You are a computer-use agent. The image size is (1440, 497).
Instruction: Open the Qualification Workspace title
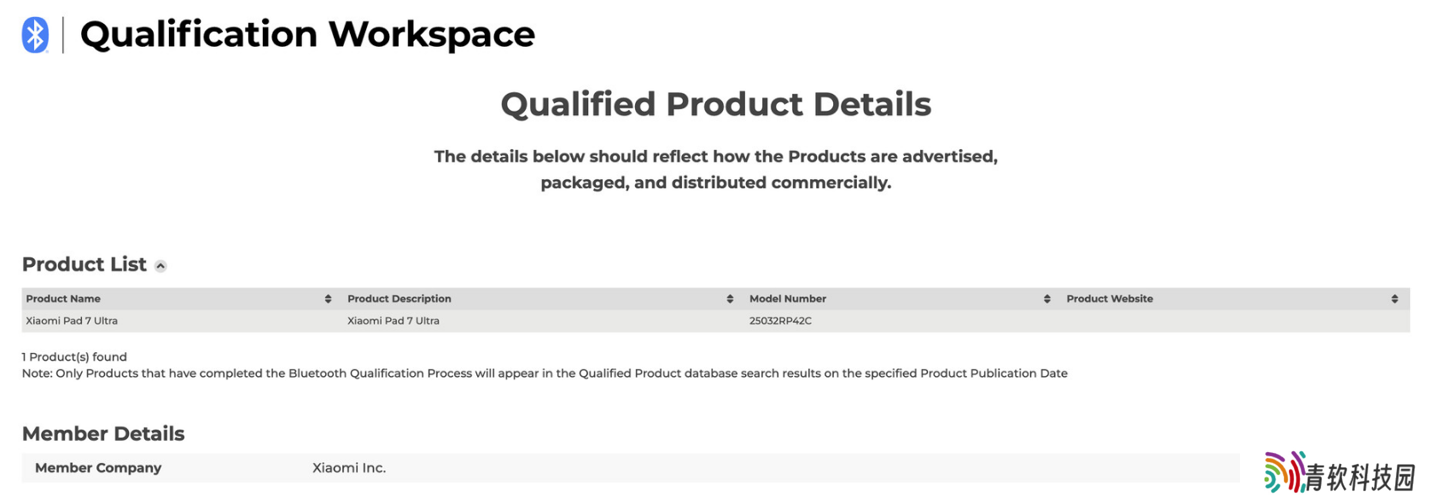click(x=307, y=35)
